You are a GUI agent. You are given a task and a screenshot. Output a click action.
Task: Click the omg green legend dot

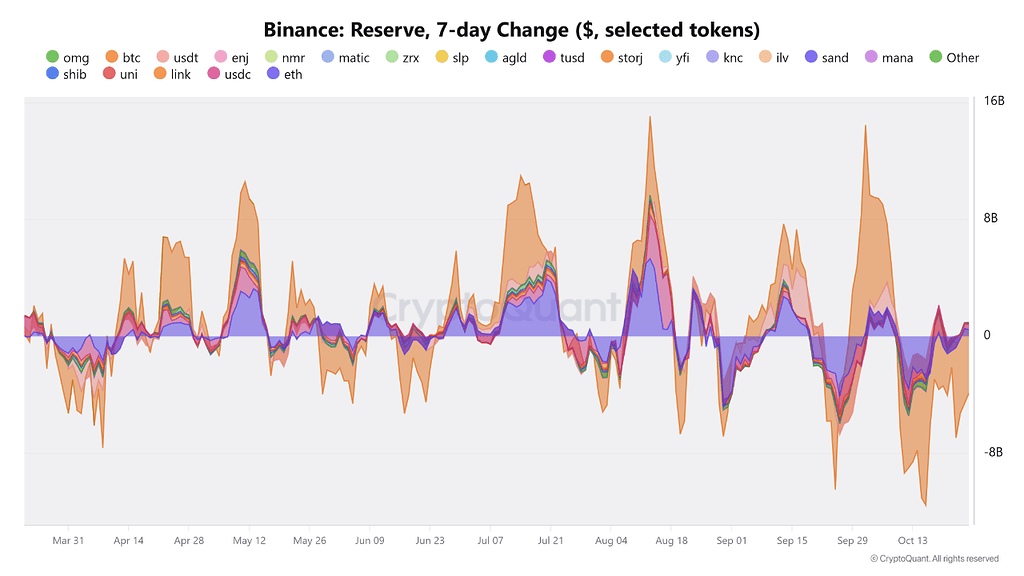(x=53, y=57)
